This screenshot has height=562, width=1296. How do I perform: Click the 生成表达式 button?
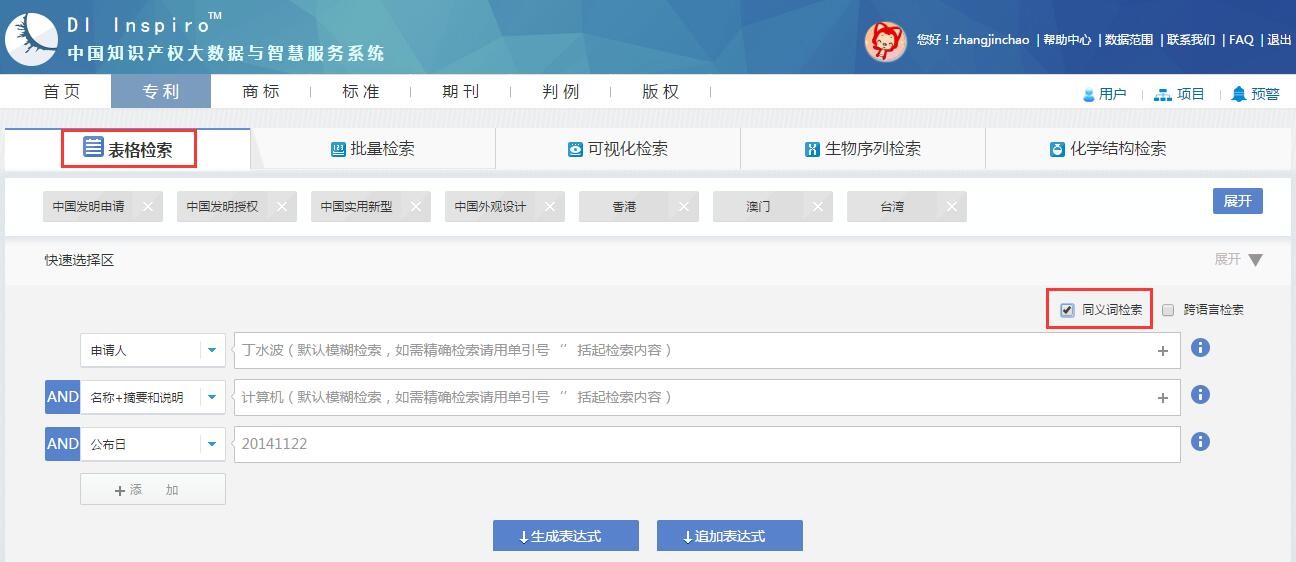[565, 536]
